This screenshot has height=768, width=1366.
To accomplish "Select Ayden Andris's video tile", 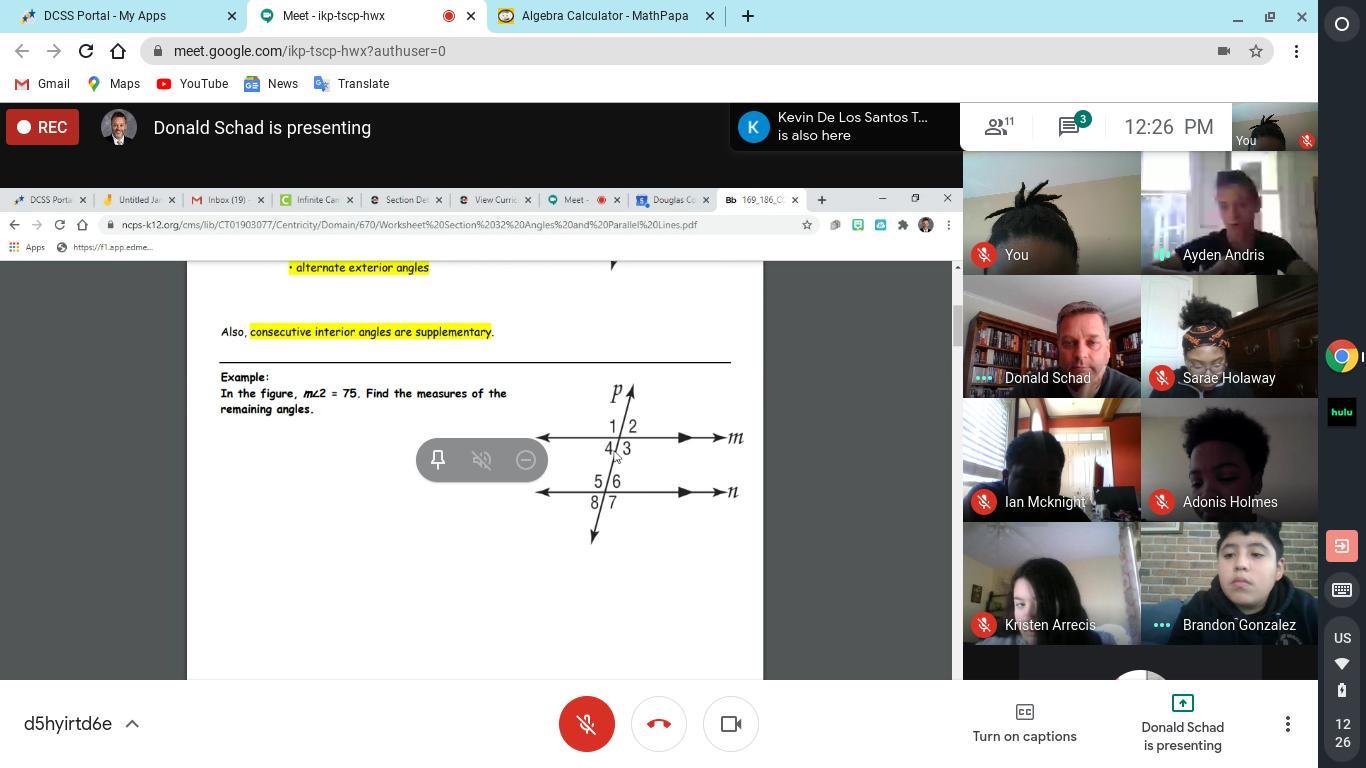I will tap(1229, 213).
